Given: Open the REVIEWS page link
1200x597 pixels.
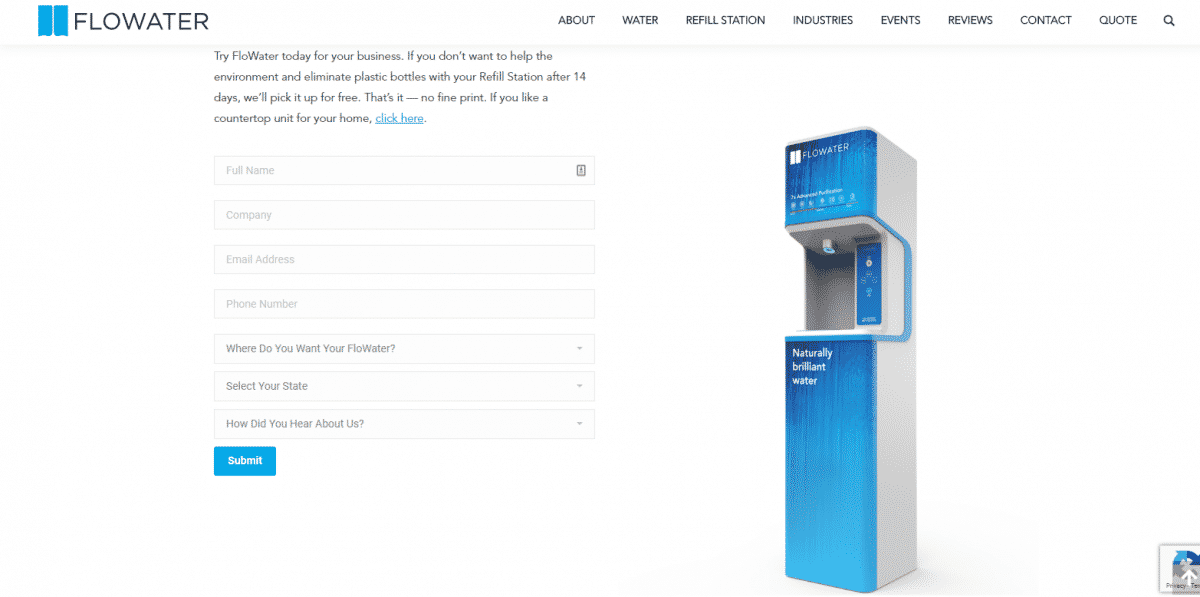Looking at the screenshot, I should pos(970,20).
